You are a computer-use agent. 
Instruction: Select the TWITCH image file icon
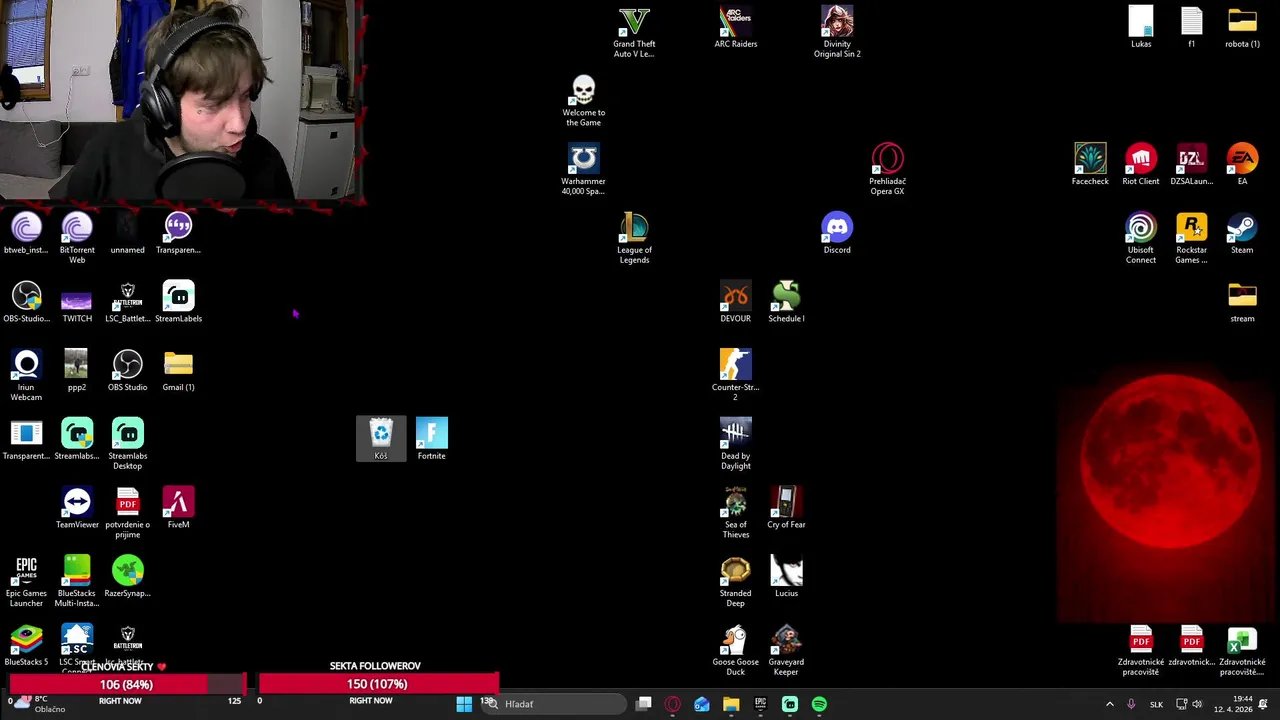pos(77,302)
